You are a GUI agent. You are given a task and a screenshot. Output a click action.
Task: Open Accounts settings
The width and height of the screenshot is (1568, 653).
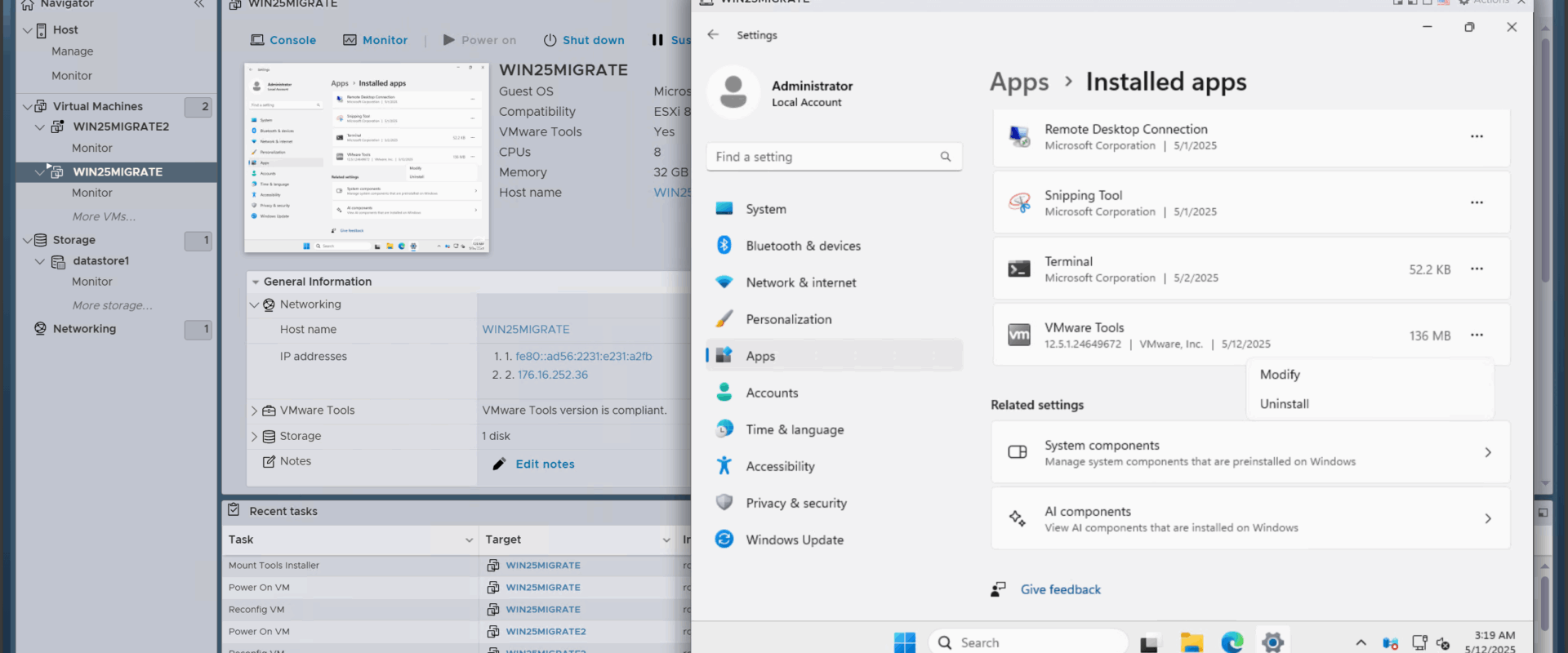tap(834, 393)
